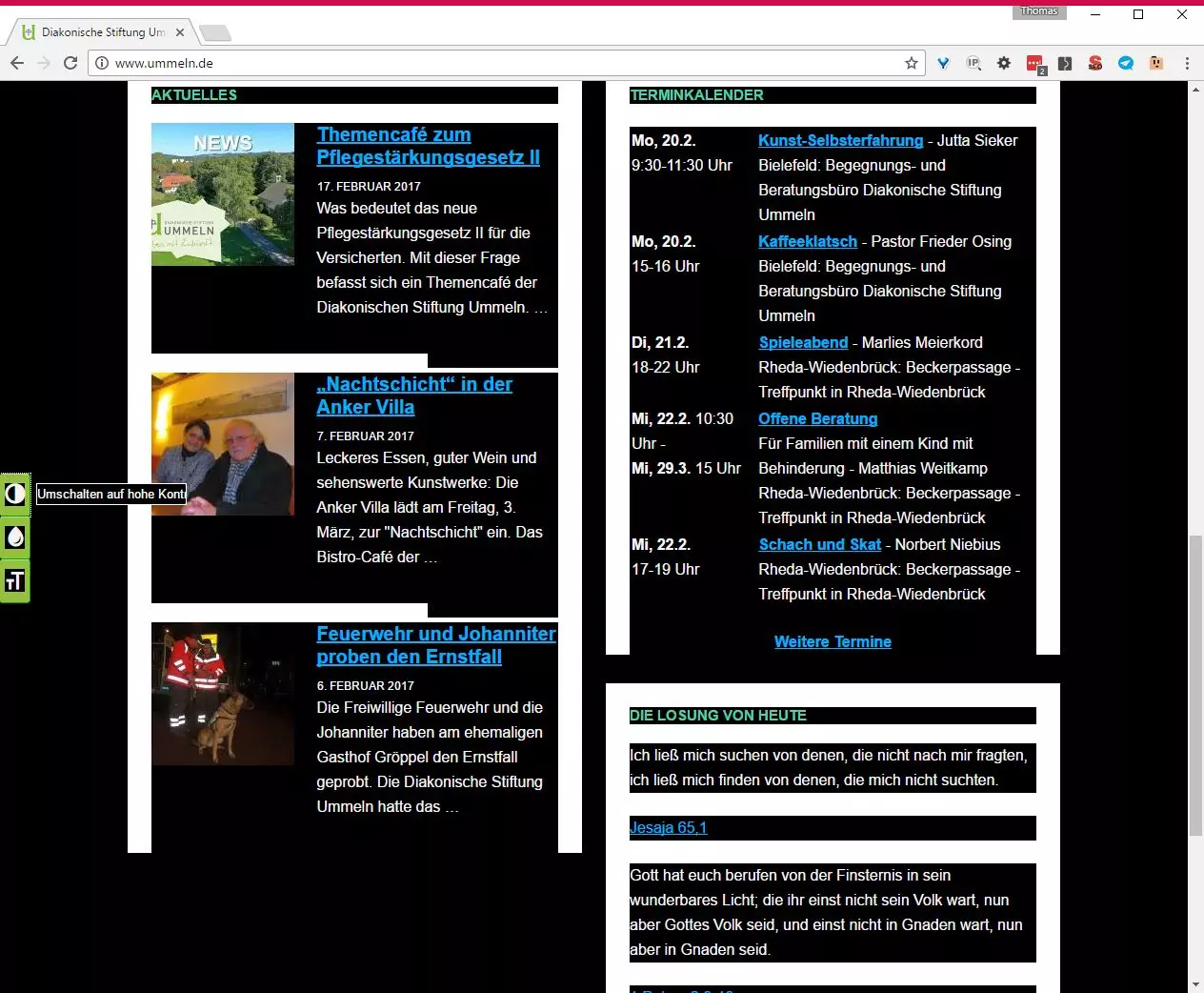Screen dimensions: 1204x993
Task: Open the red extension showing badge 2
Action: point(1035,64)
